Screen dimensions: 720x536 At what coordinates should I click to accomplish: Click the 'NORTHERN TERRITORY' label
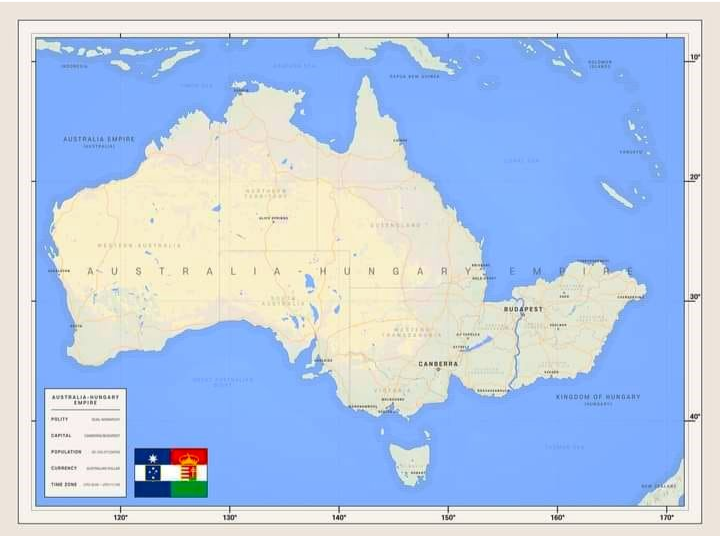point(266,193)
